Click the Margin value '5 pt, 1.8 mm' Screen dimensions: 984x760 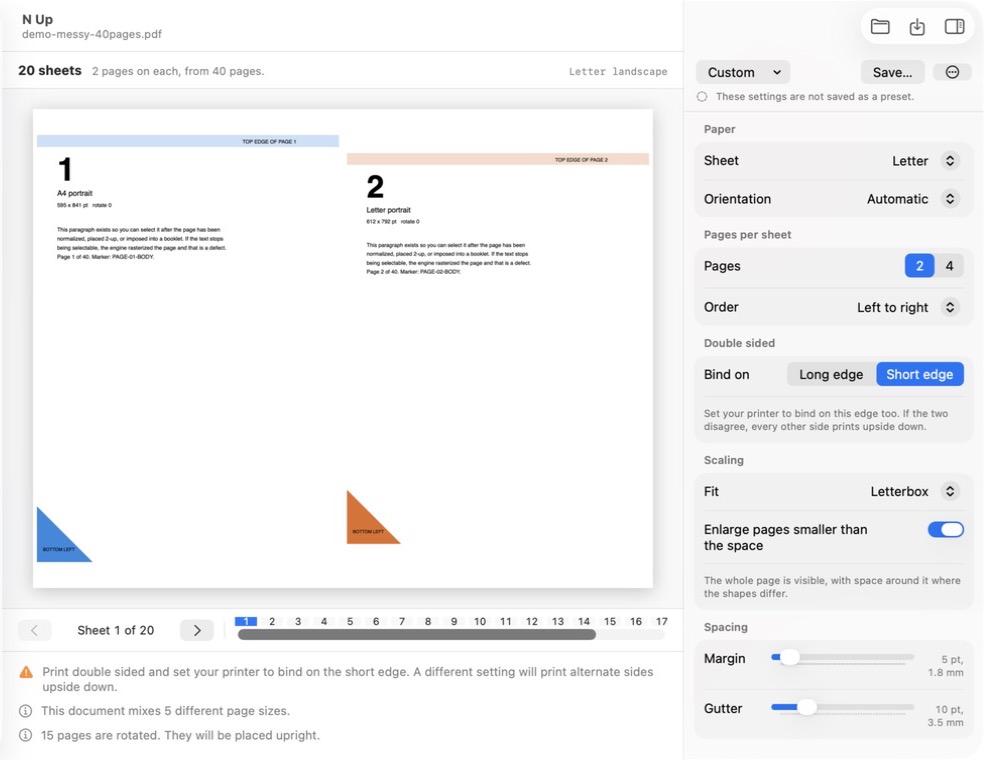(x=946, y=666)
